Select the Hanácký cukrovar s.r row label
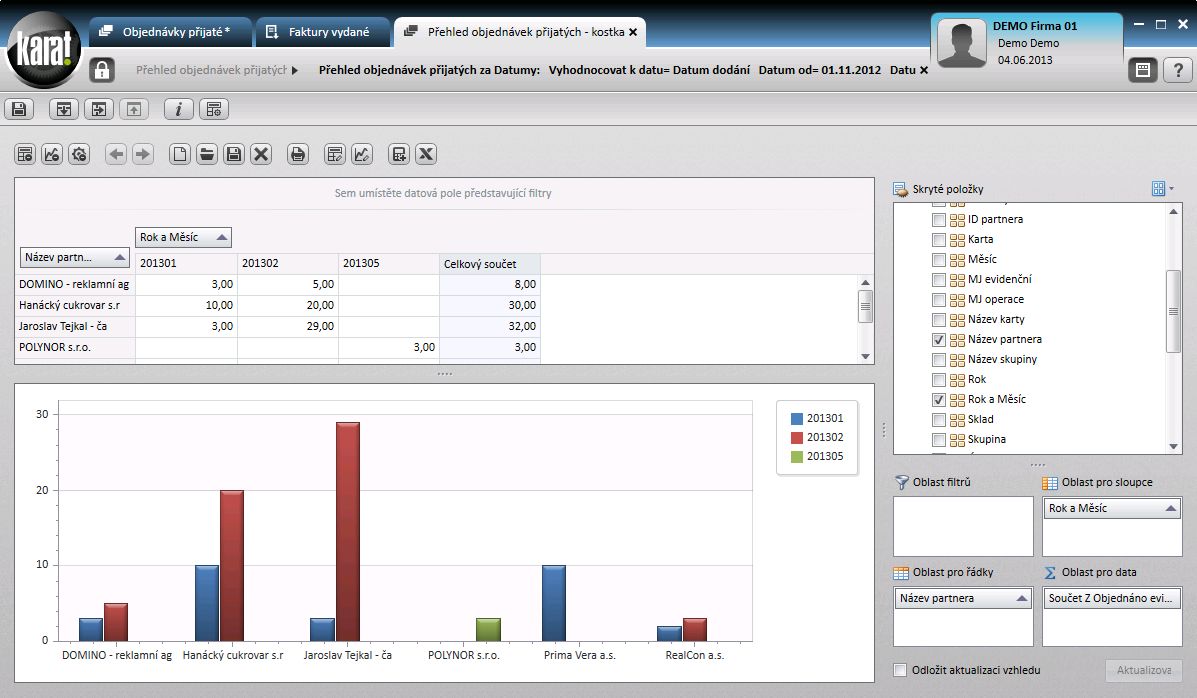1197x698 pixels. pos(75,305)
